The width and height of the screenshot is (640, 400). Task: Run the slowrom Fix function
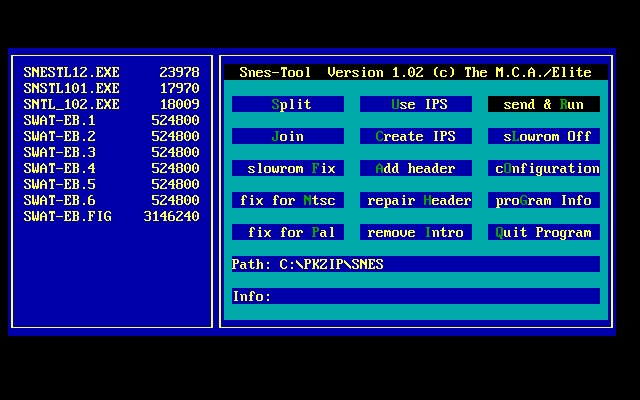point(288,168)
